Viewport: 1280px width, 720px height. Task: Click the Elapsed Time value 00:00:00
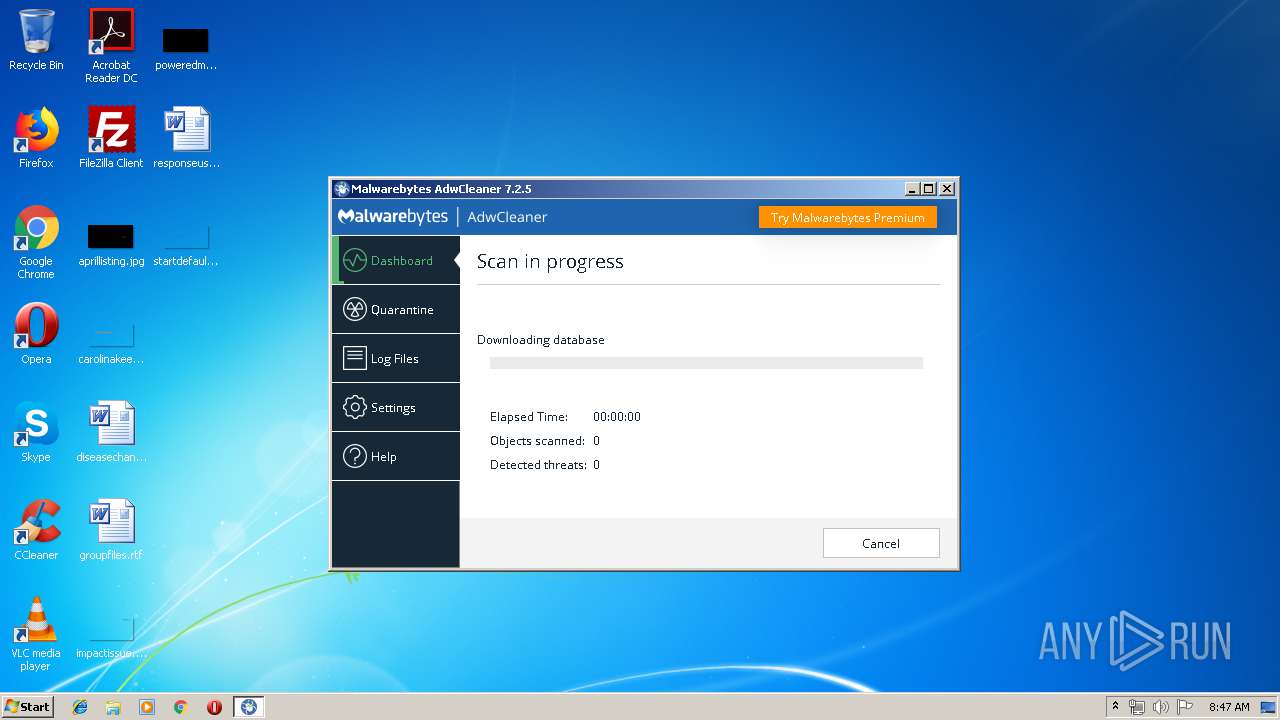tap(617, 417)
